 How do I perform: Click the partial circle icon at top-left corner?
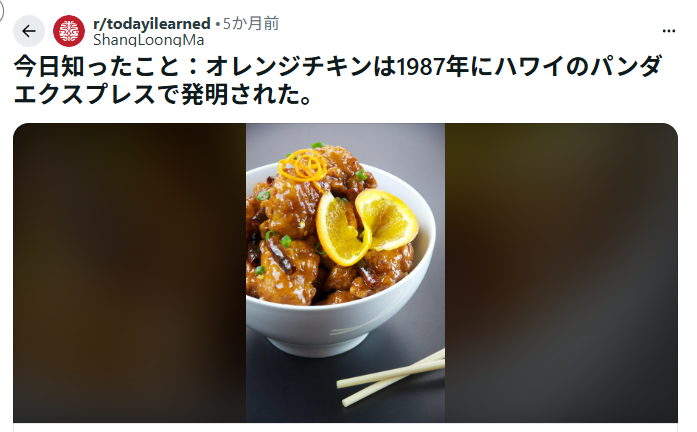(2, 10)
